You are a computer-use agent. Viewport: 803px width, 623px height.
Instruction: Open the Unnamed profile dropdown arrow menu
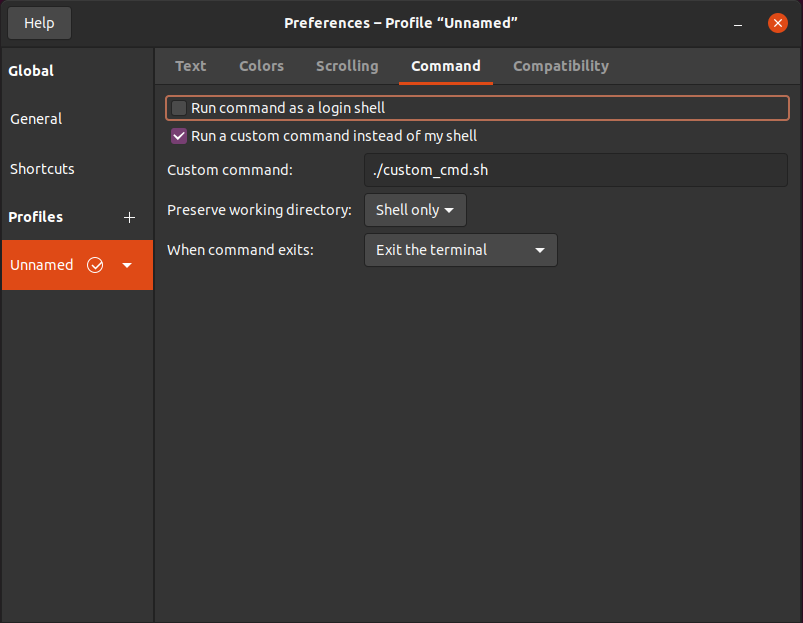[127, 265]
